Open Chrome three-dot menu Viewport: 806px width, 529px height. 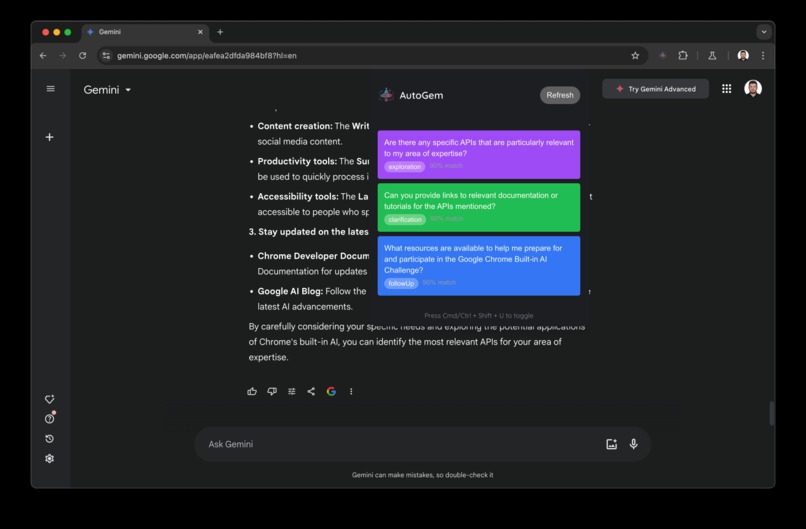[763, 56]
